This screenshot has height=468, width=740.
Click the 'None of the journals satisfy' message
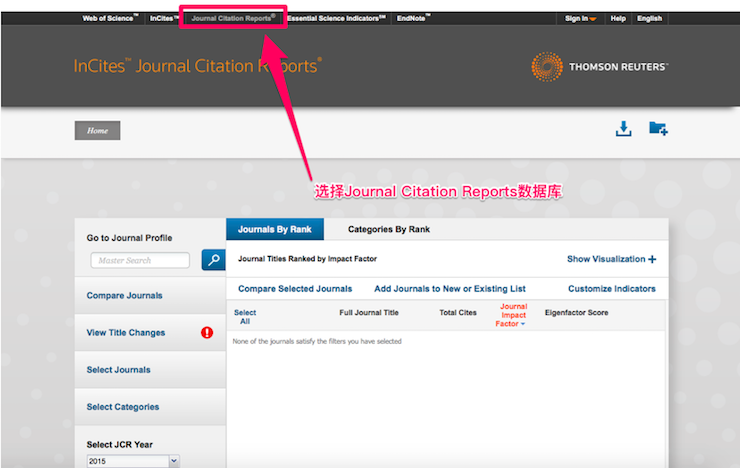[x=317, y=341]
